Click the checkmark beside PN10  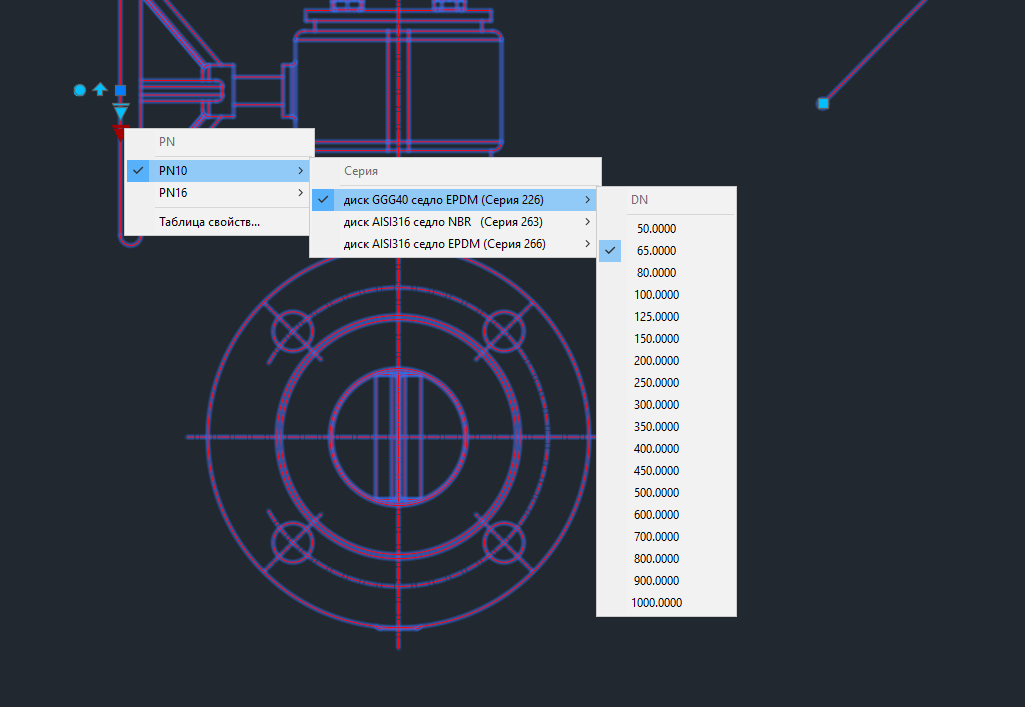pyautogui.click(x=138, y=171)
